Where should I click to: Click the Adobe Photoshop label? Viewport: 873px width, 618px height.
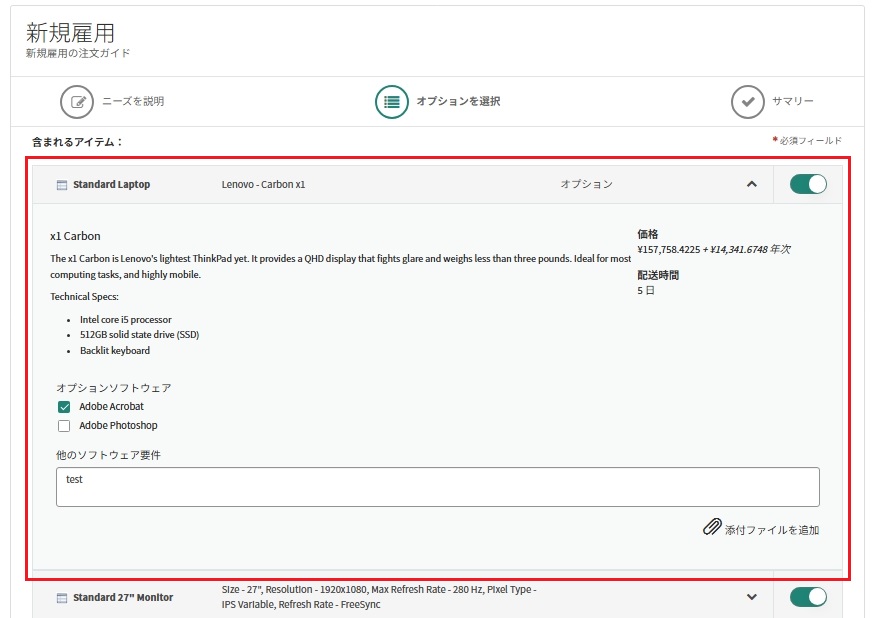click(x=118, y=425)
